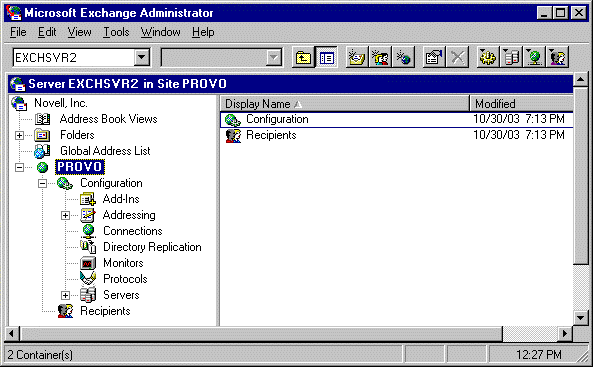The width and height of the screenshot is (593, 367).
Task: Minimize the Exchange Administrator window
Action: (544, 13)
